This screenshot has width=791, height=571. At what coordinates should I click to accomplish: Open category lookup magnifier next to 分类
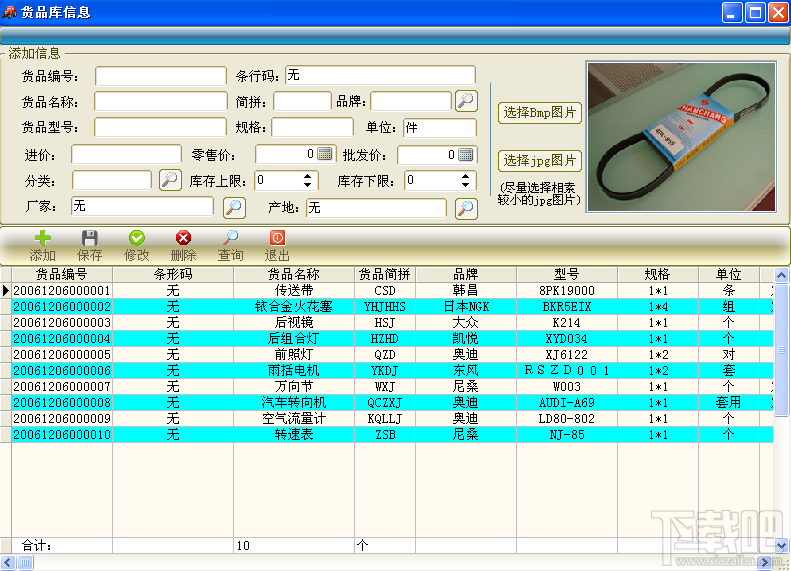170,180
